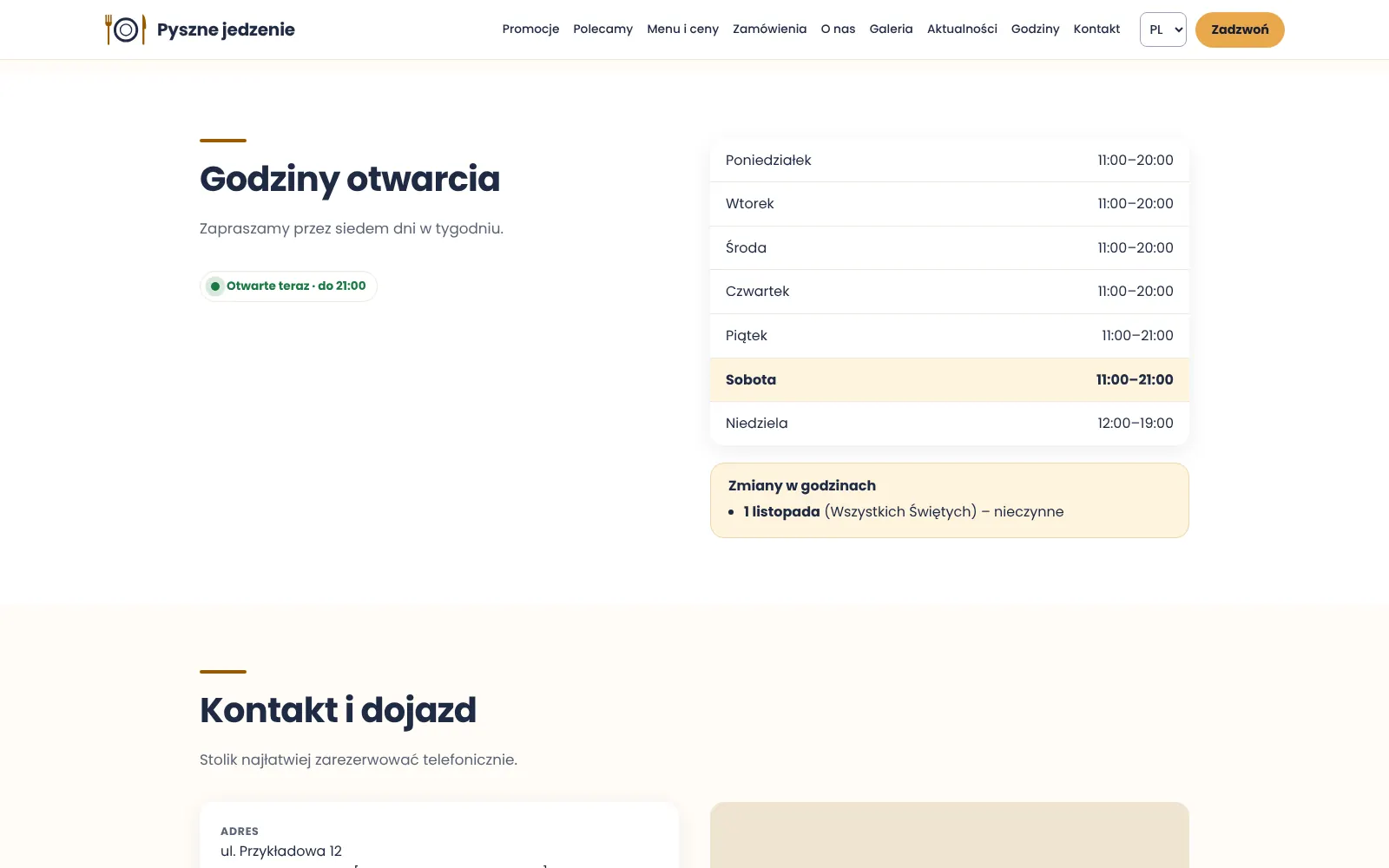
Task: Click the 'Stolik najłatwiej zarezerwować' sentence
Action: [359, 760]
